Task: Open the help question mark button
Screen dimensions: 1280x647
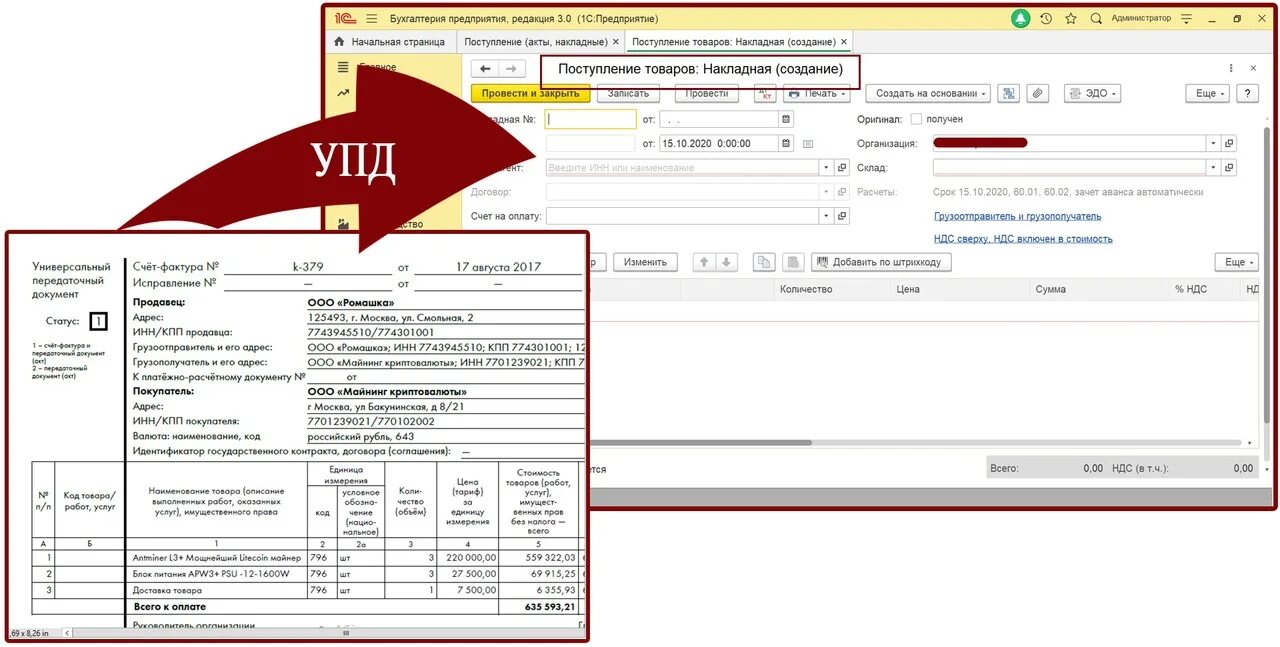Action: (1247, 93)
